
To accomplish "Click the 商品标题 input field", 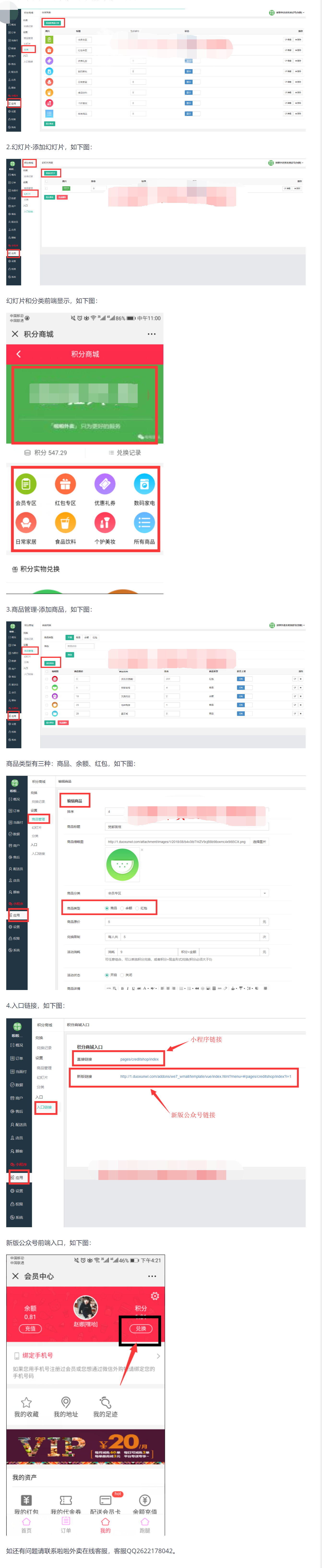I will 187,827.
